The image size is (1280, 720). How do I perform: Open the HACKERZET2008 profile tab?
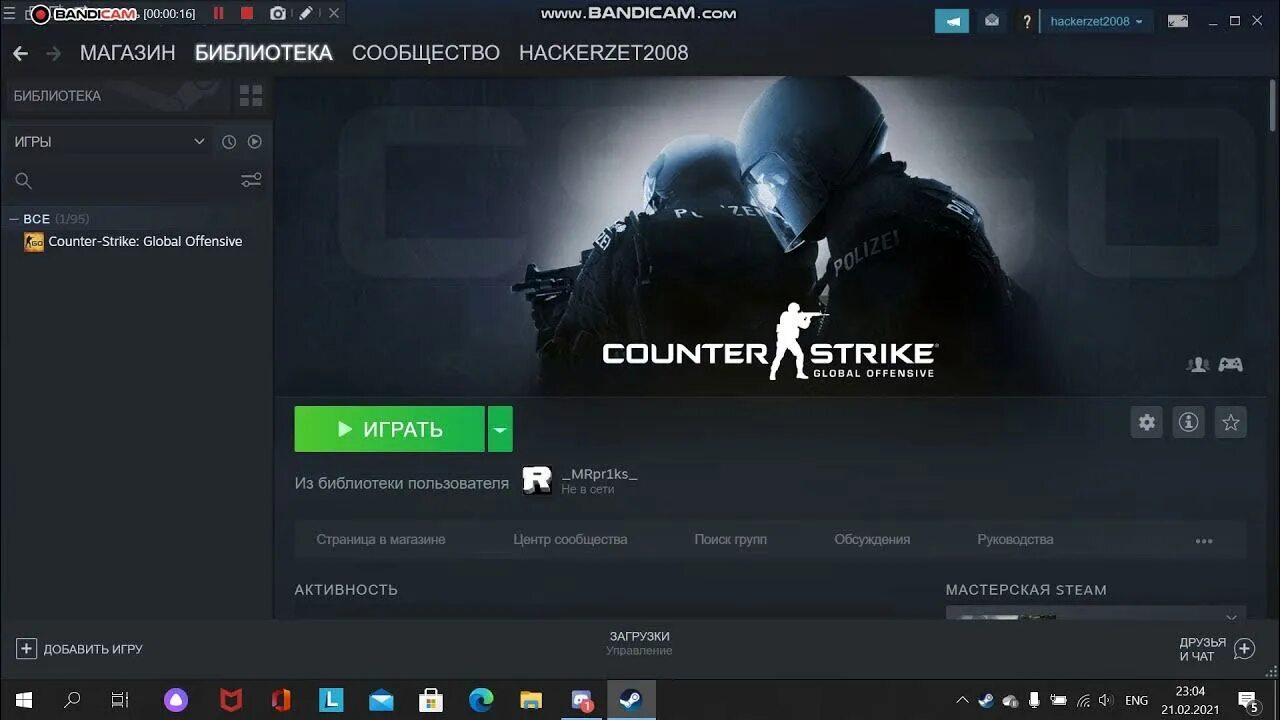[x=604, y=53]
